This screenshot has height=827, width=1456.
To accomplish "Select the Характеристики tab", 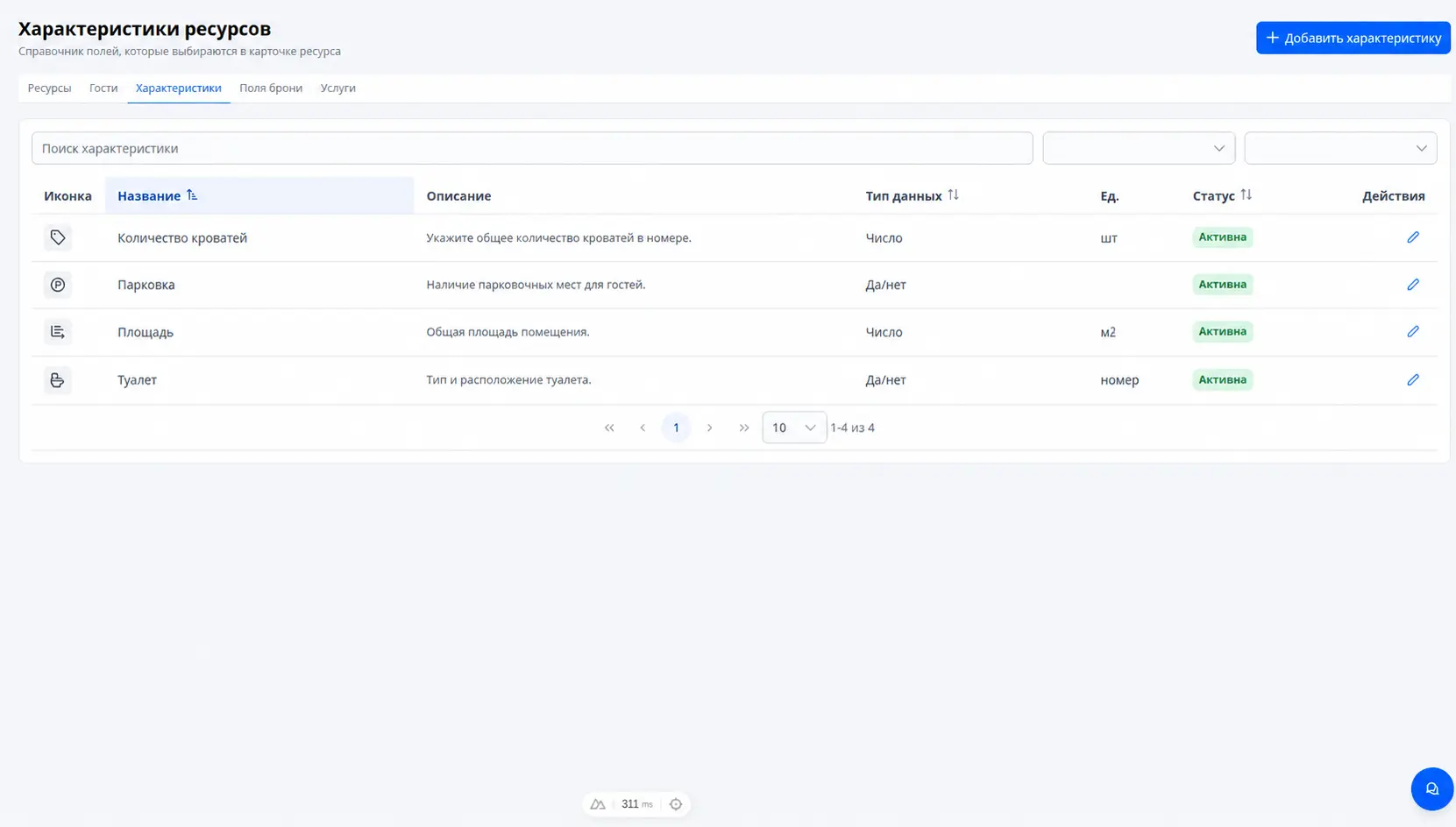I will click(179, 88).
